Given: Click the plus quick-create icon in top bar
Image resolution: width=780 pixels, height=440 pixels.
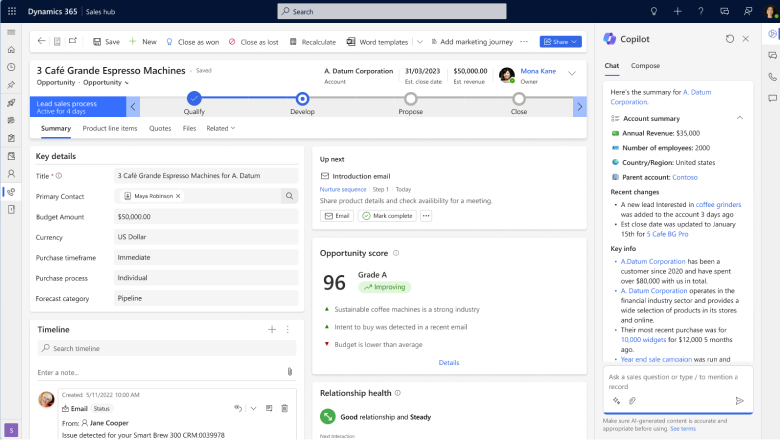Looking at the screenshot, I should point(678,11).
